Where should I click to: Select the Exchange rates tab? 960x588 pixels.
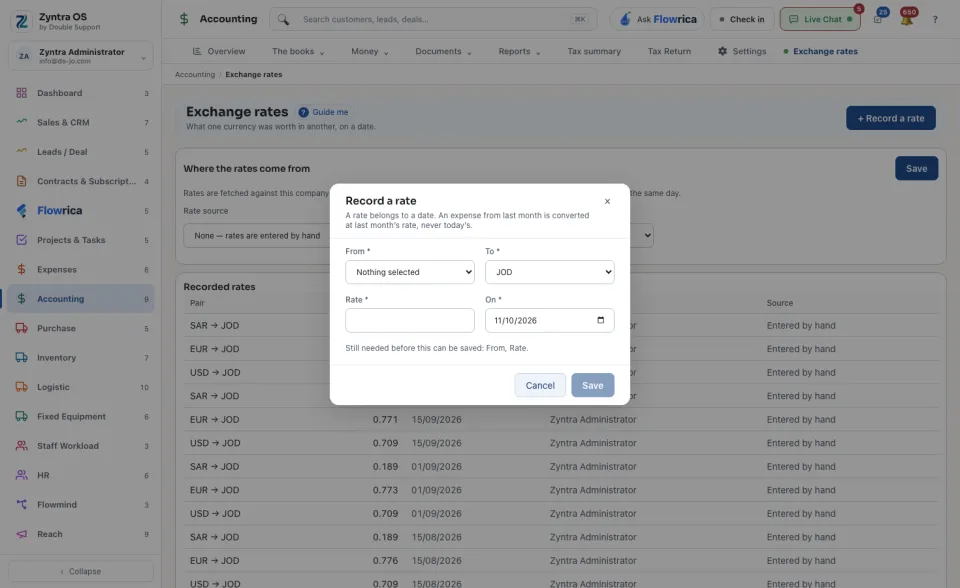click(820, 51)
